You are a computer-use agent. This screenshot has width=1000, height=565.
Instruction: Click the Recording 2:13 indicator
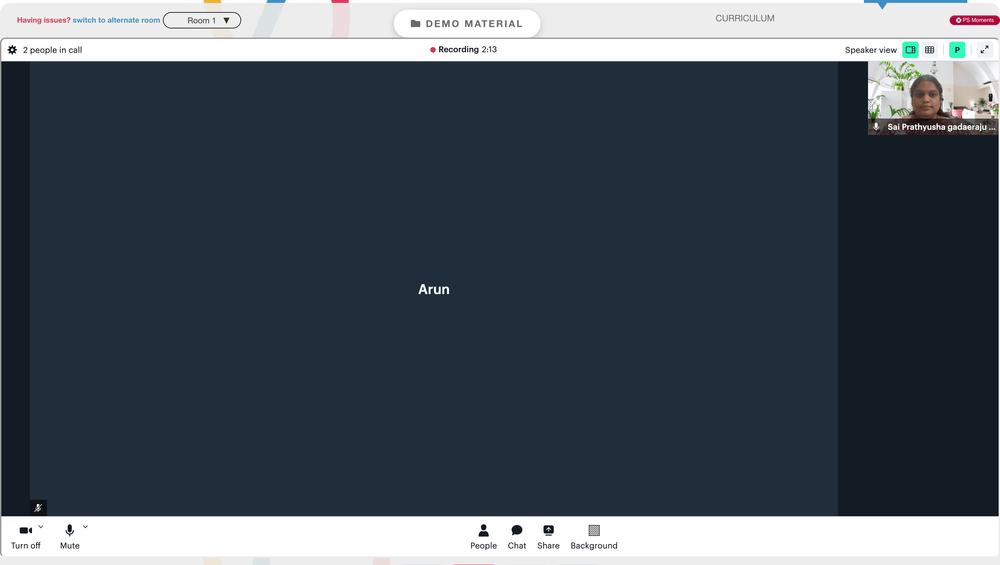point(464,50)
